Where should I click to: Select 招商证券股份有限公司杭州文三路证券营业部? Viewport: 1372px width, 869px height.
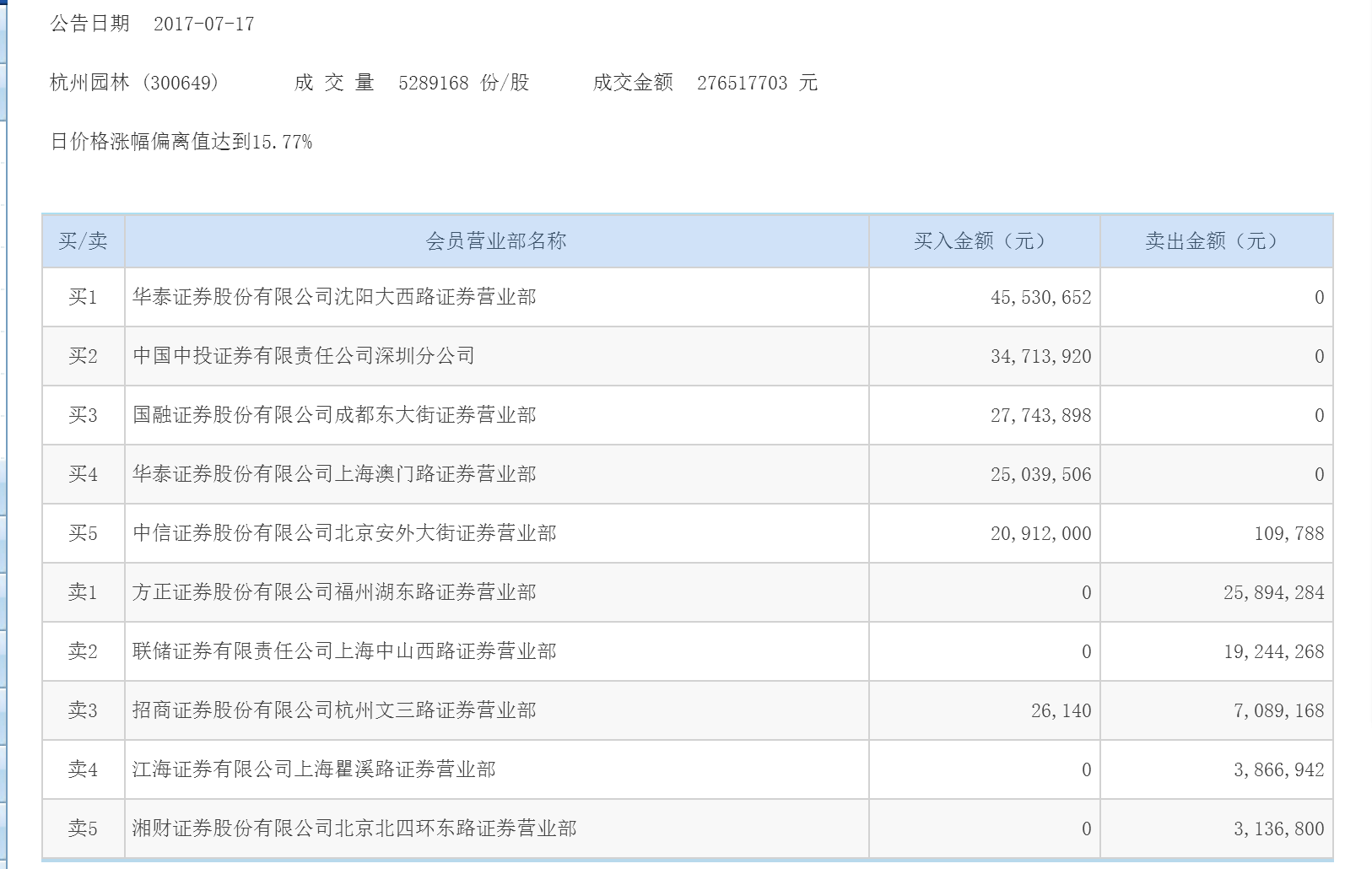[334, 710]
